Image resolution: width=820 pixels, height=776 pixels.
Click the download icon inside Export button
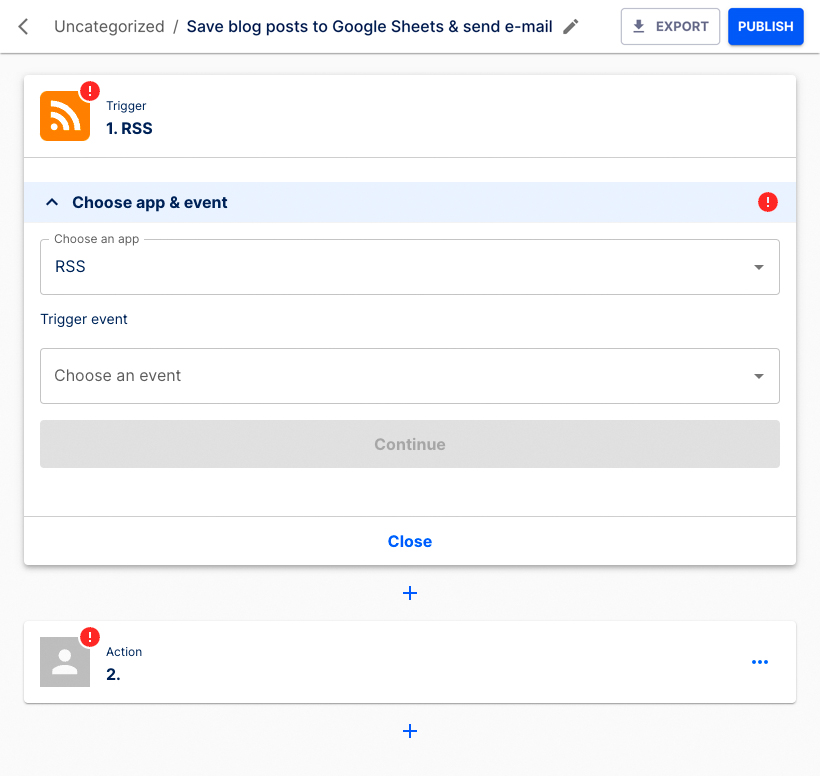(640, 26)
